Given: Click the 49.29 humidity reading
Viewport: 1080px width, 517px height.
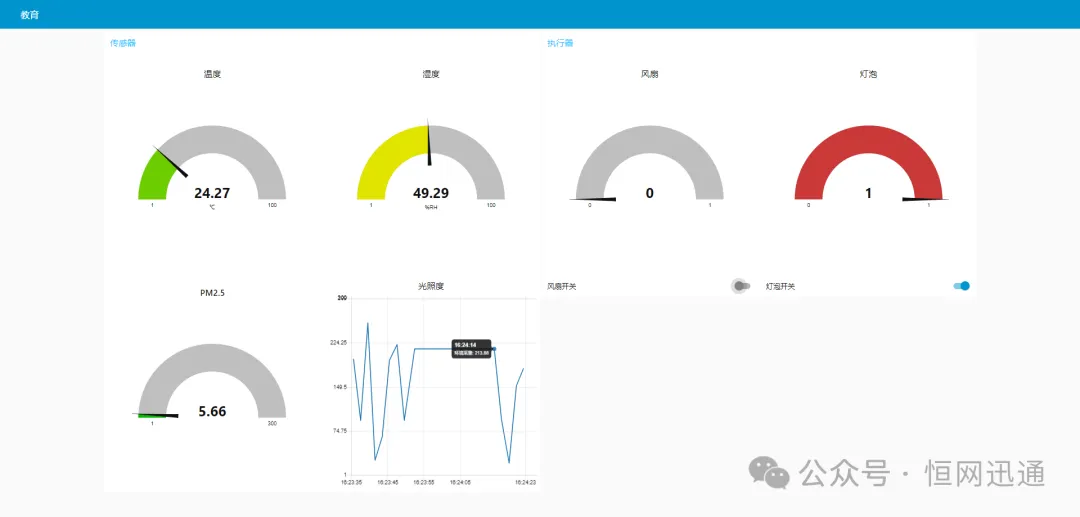Looking at the screenshot, I should [431, 193].
